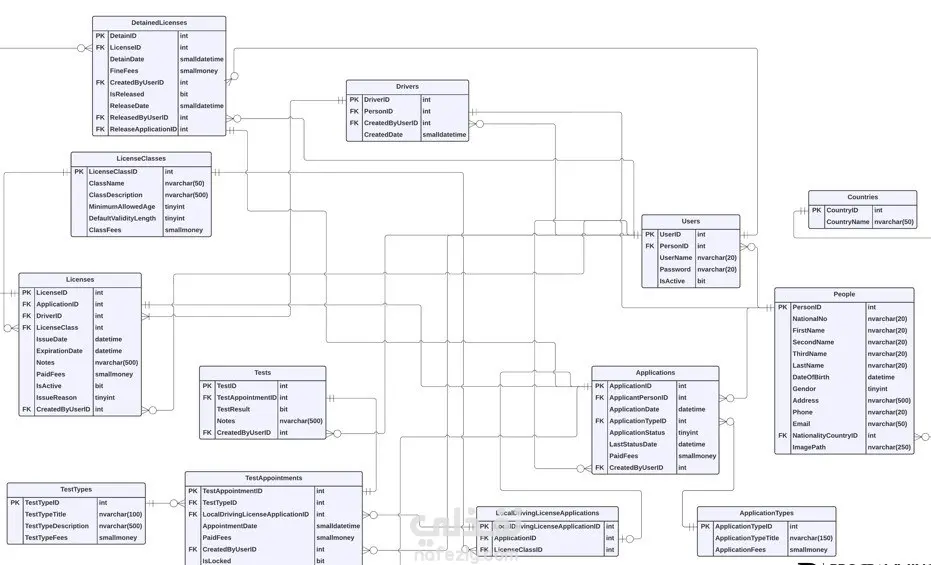
Task: Select the DetainedLicenses table title
Action: (159, 23)
